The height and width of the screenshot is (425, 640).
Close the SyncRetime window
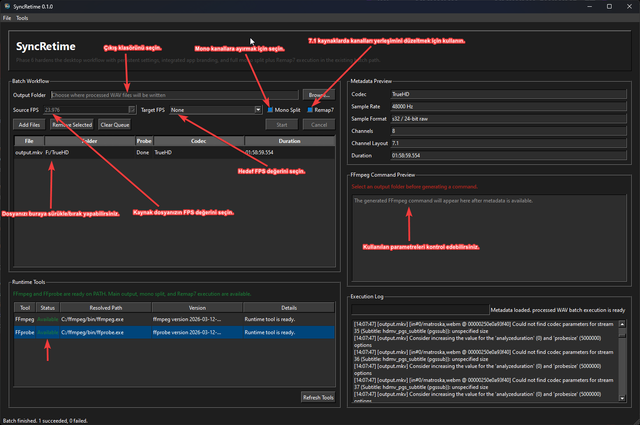coord(629,7)
